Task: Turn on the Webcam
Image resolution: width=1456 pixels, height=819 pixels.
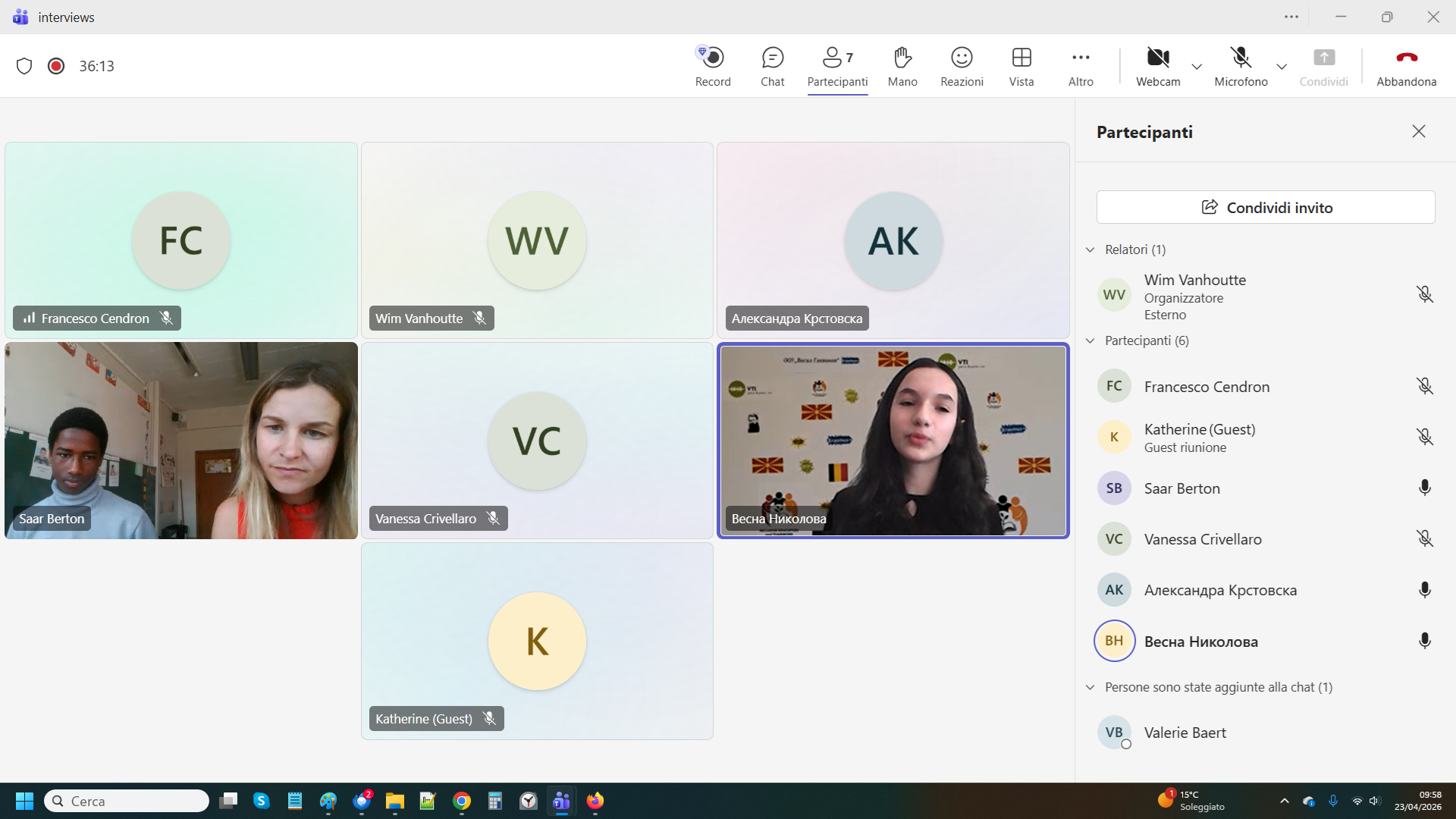Action: (x=1158, y=66)
